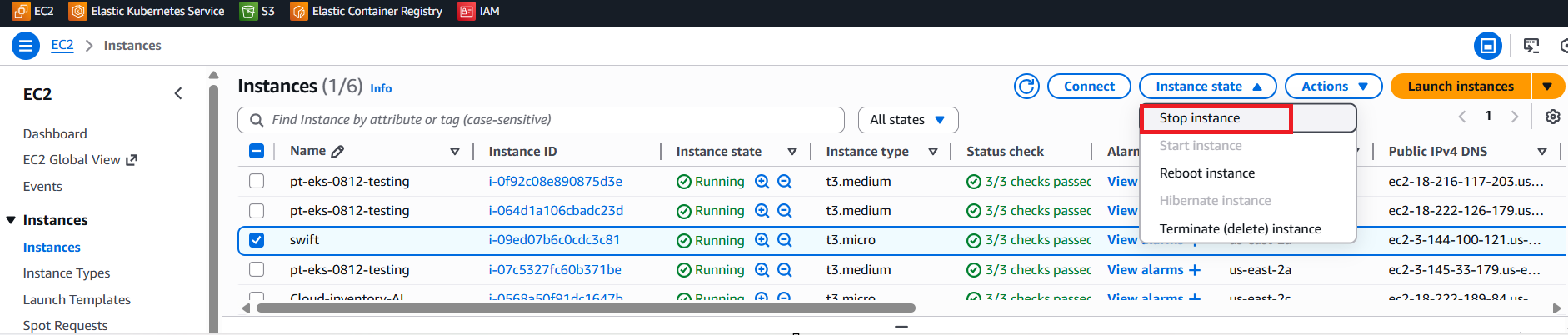
Task: Open the table preferences gear icon
Action: tap(1553, 117)
